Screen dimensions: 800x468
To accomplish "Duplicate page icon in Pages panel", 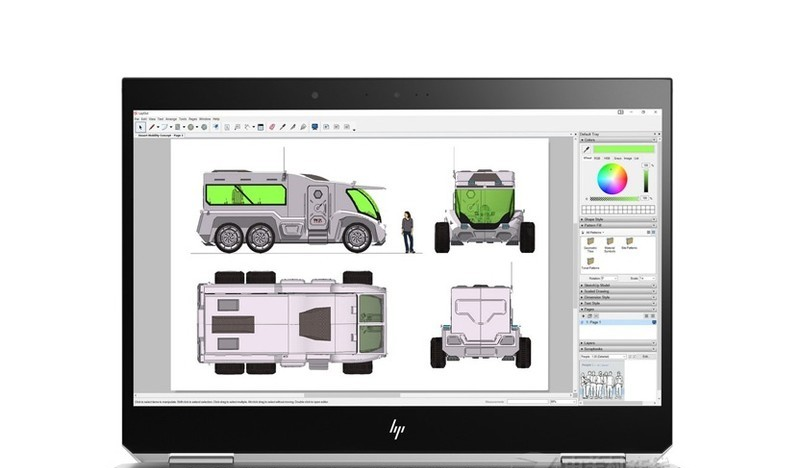I will [x=590, y=316].
